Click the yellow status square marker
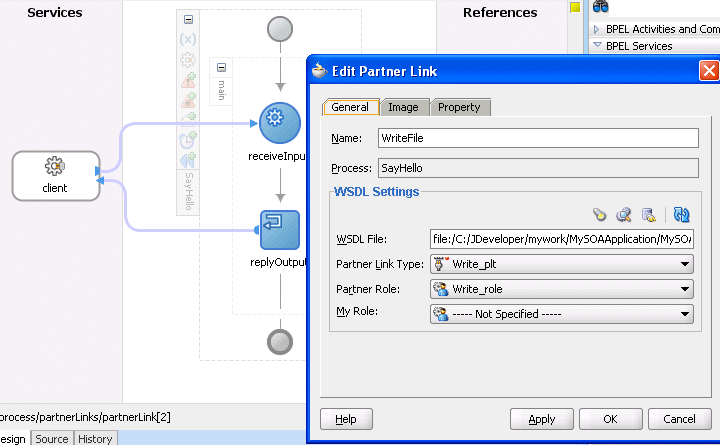This screenshot has height=445, width=720. pos(575,7)
